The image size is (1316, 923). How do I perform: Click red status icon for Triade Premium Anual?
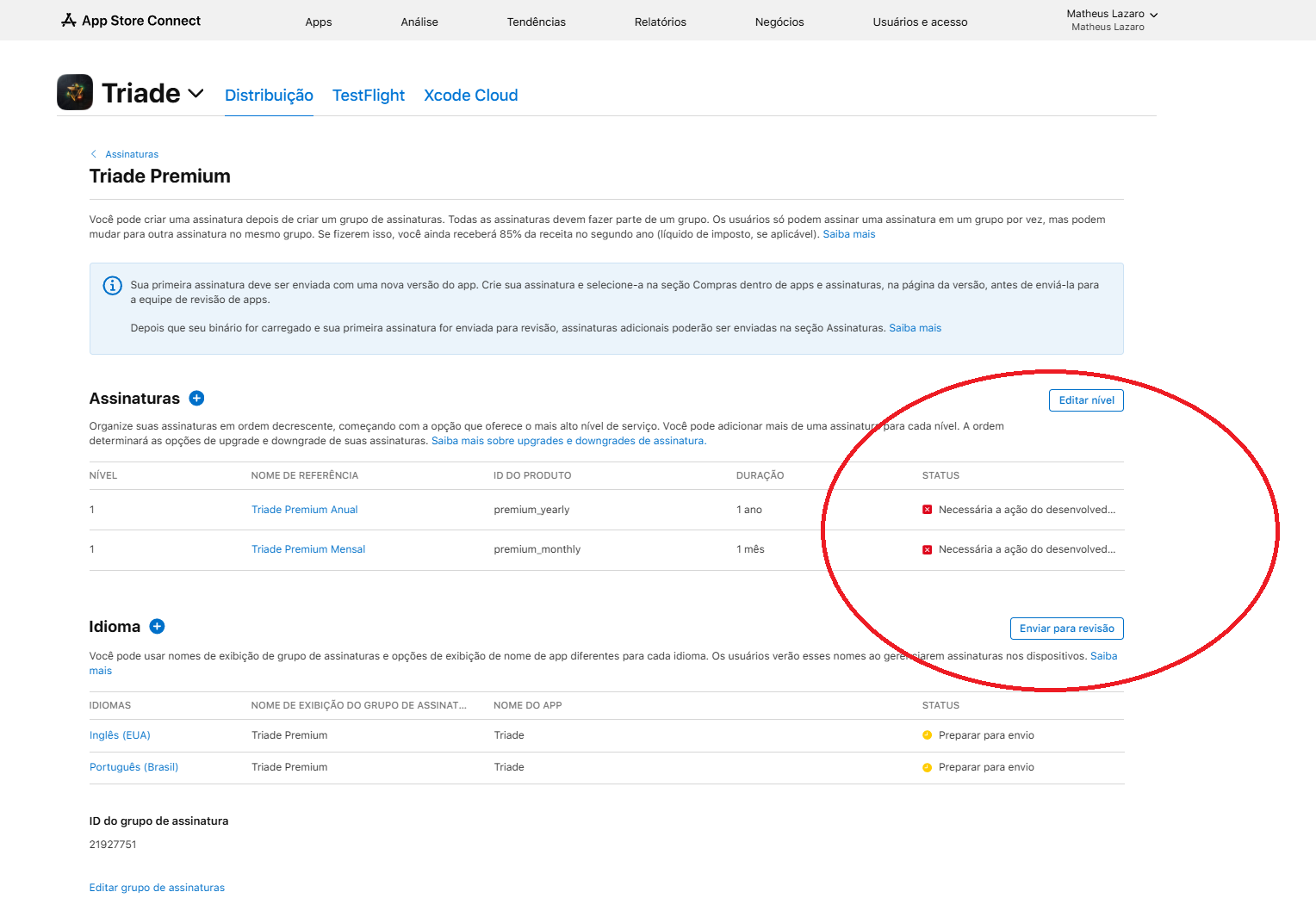click(x=927, y=510)
